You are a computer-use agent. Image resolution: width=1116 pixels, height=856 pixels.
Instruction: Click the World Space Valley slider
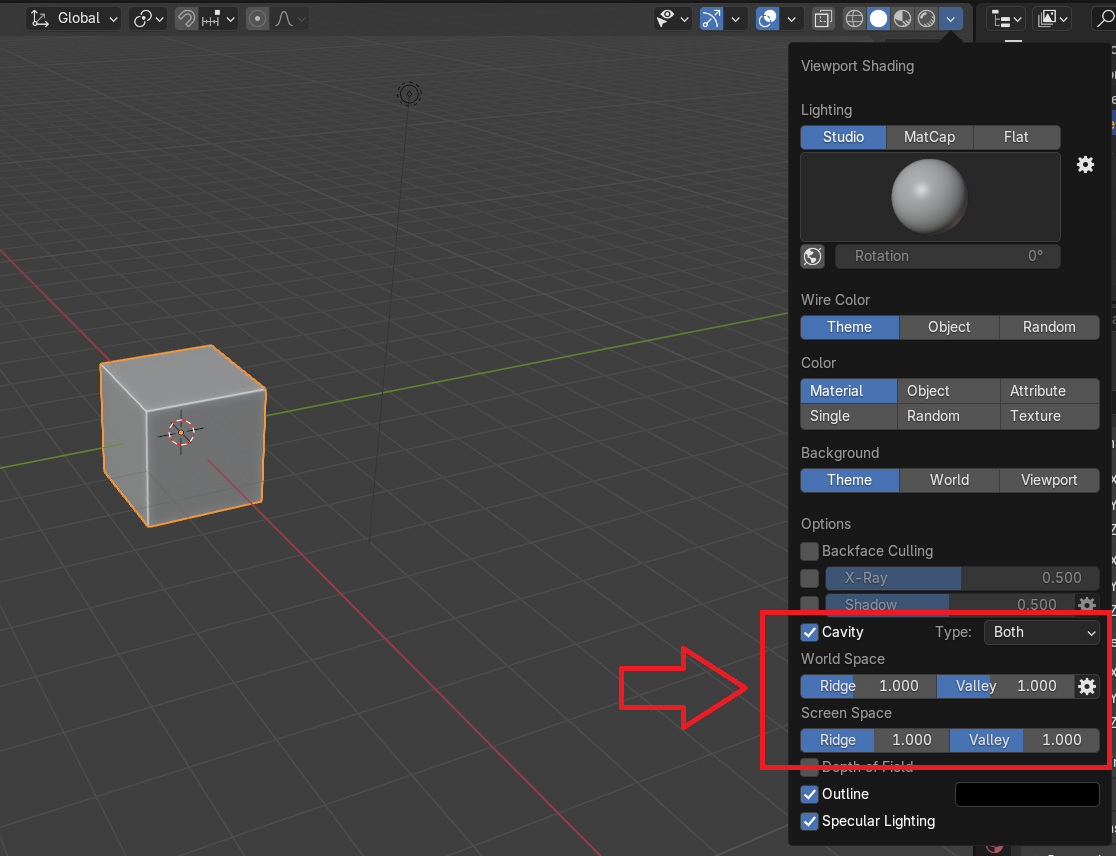click(x=1005, y=686)
